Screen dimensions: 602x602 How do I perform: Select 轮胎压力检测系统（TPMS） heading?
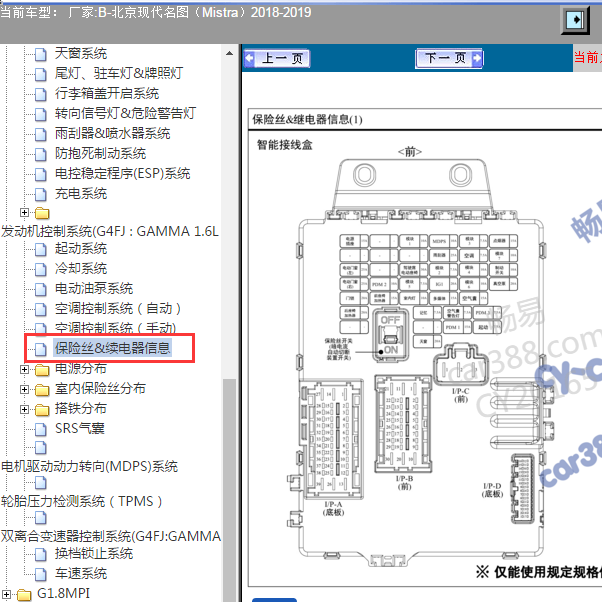pyautogui.click(x=81, y=501)
